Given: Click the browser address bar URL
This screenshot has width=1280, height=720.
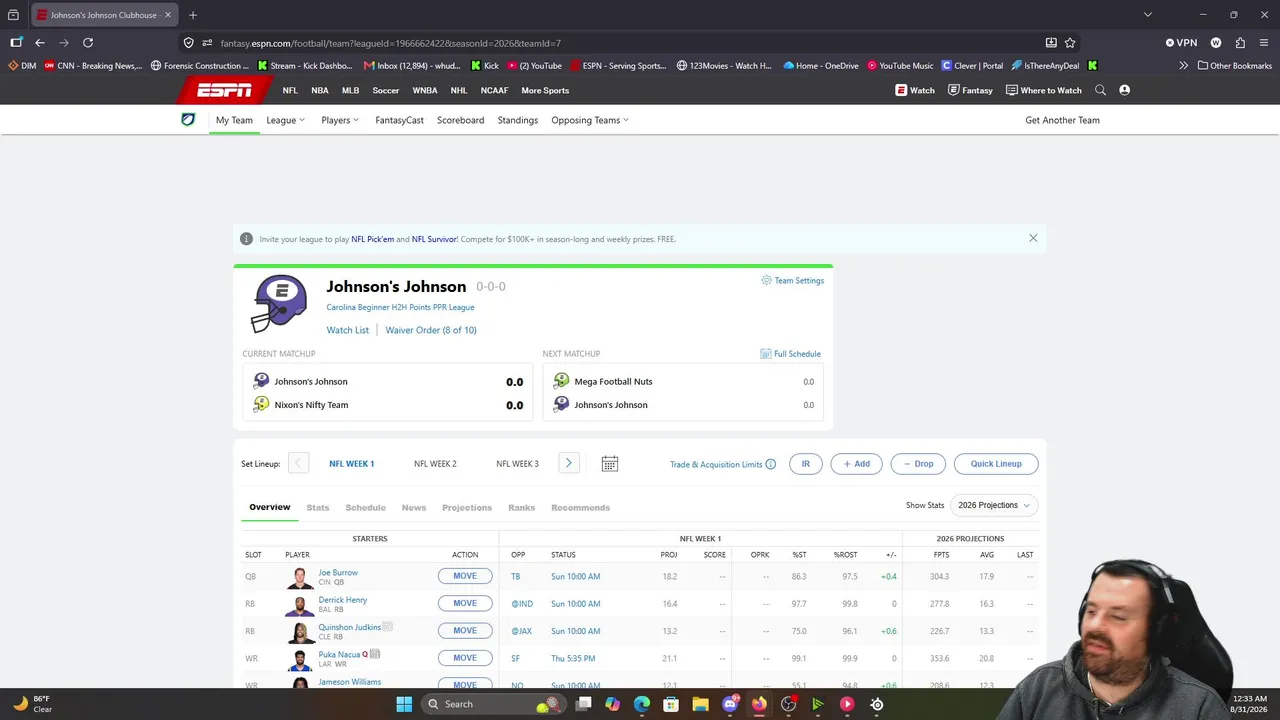Looking at the screenshot, I should click(x=390, y=43).
